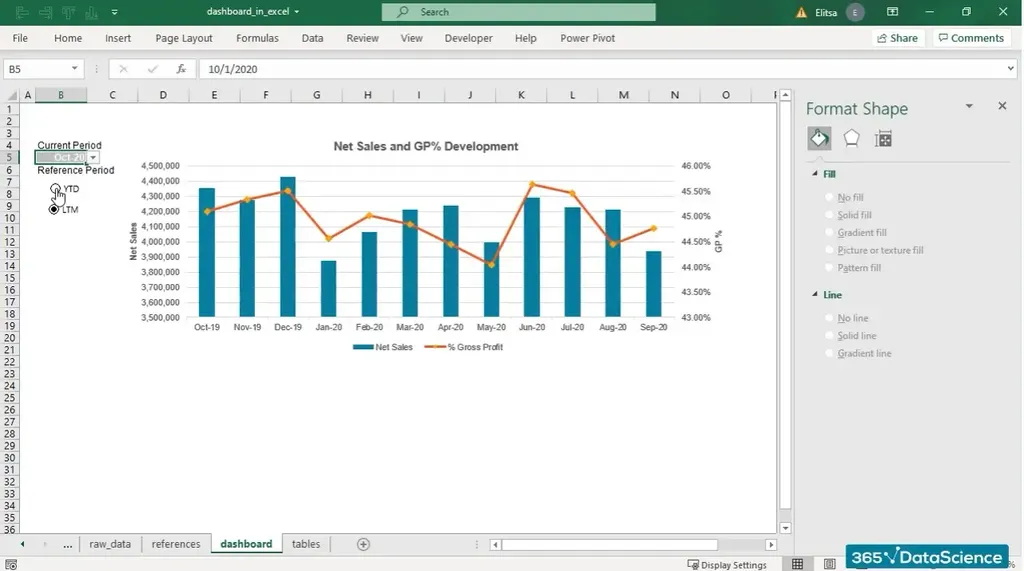This screenshot has height=571, width=1024.
Task: Expand the Name Box dropdown
Action: coord(74,69)
